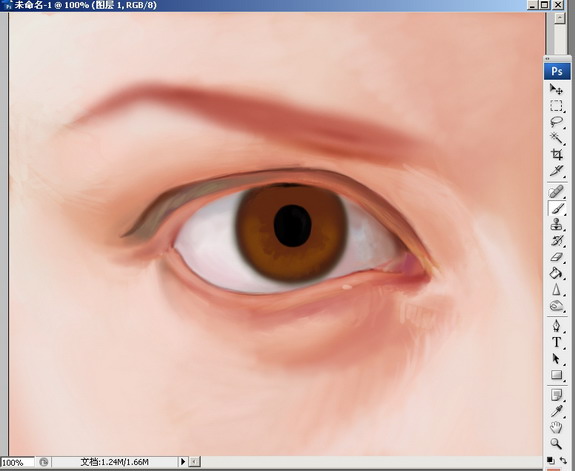
Task: Select the Slice tool
Action: (x=556, y=171)
